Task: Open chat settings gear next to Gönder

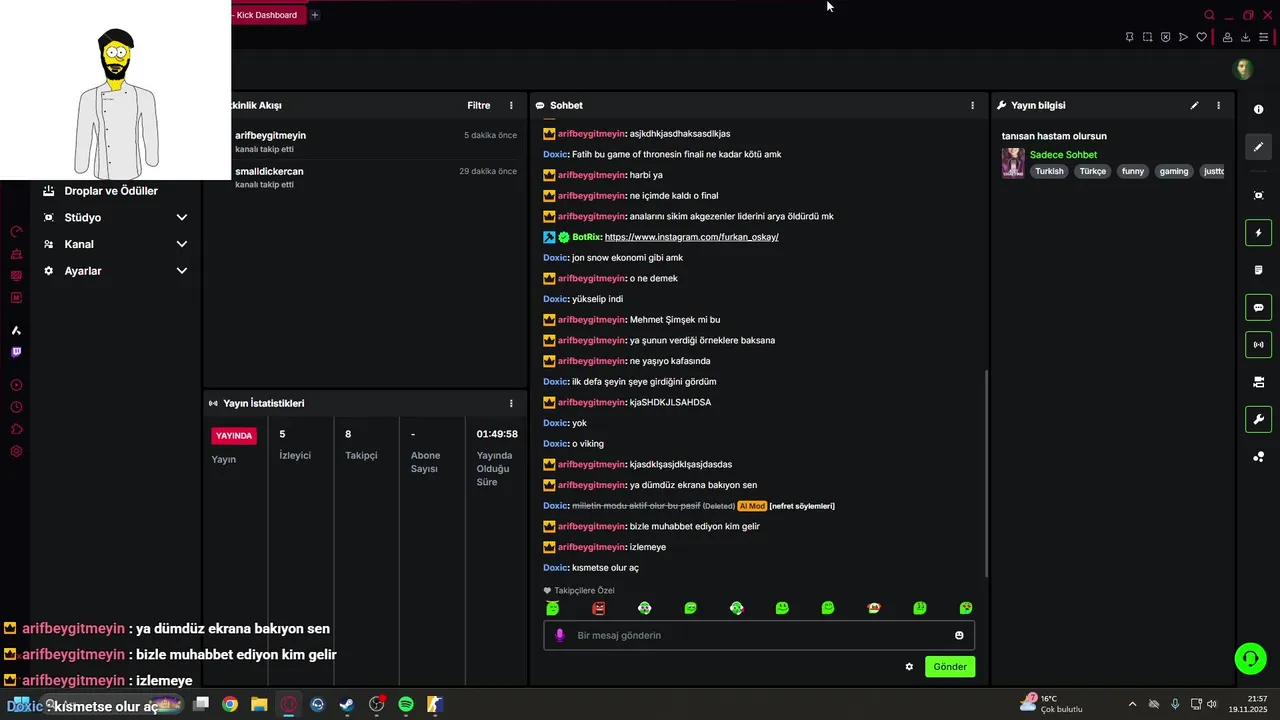Action: 909,667
